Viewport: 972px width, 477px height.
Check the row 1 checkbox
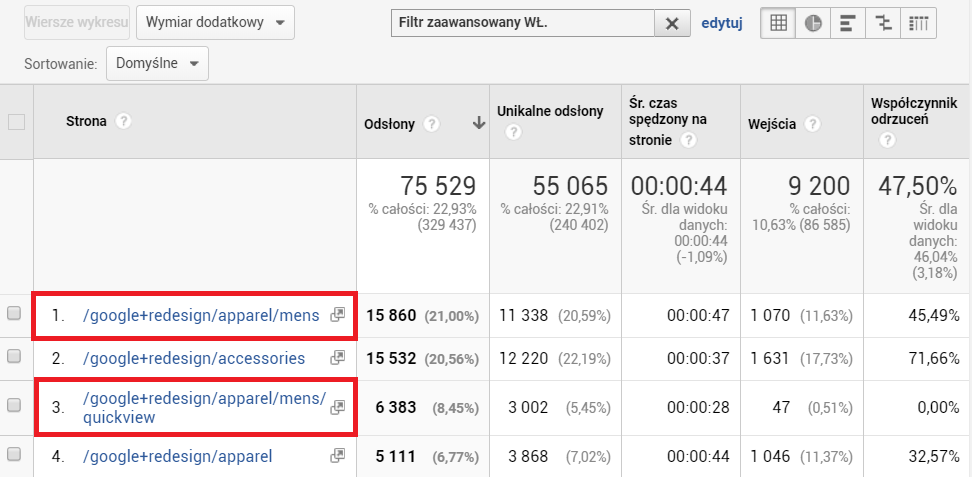pyautogui.click(x=15, y=315)
